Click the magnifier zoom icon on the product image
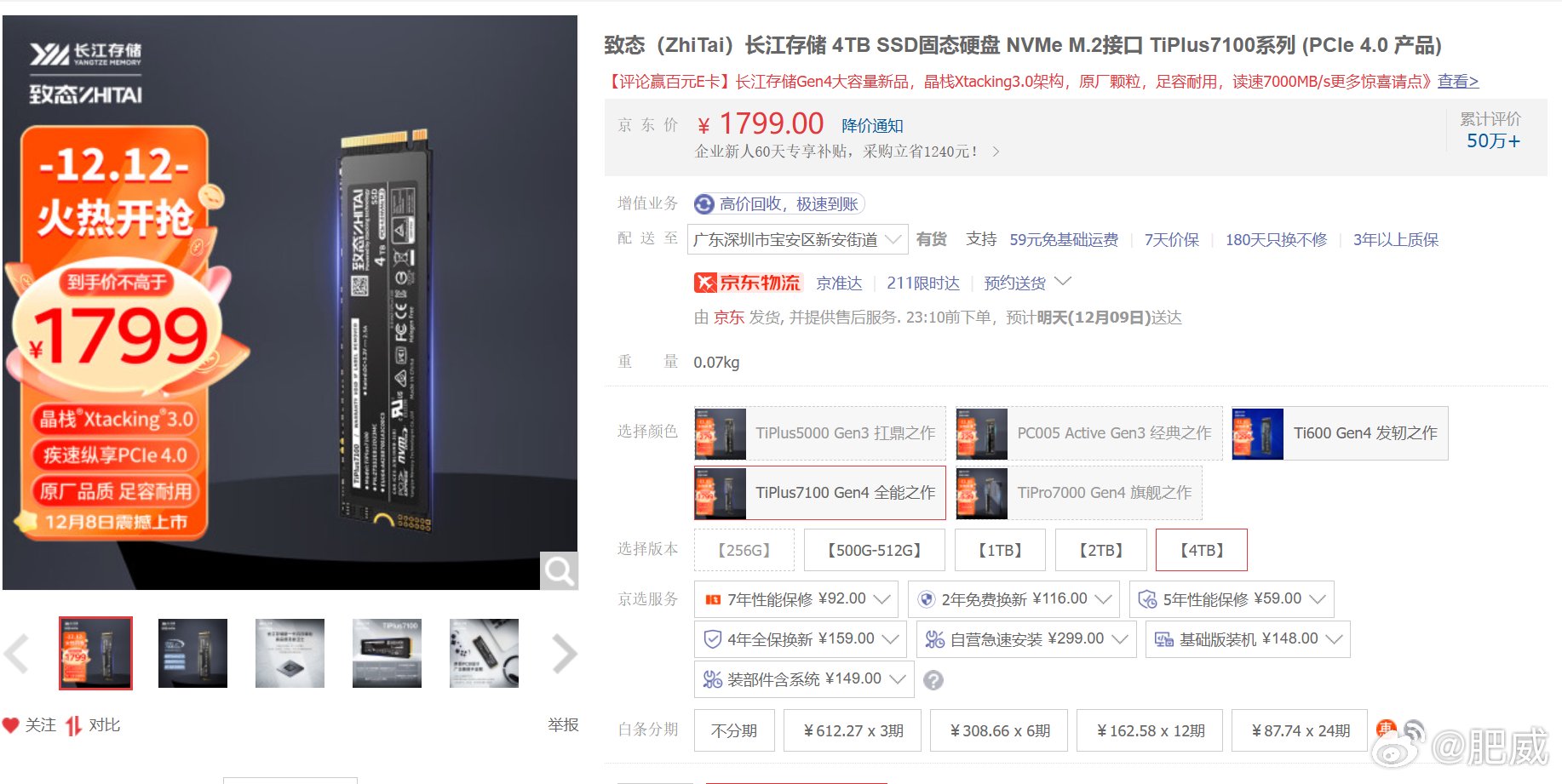 point(560,571)
